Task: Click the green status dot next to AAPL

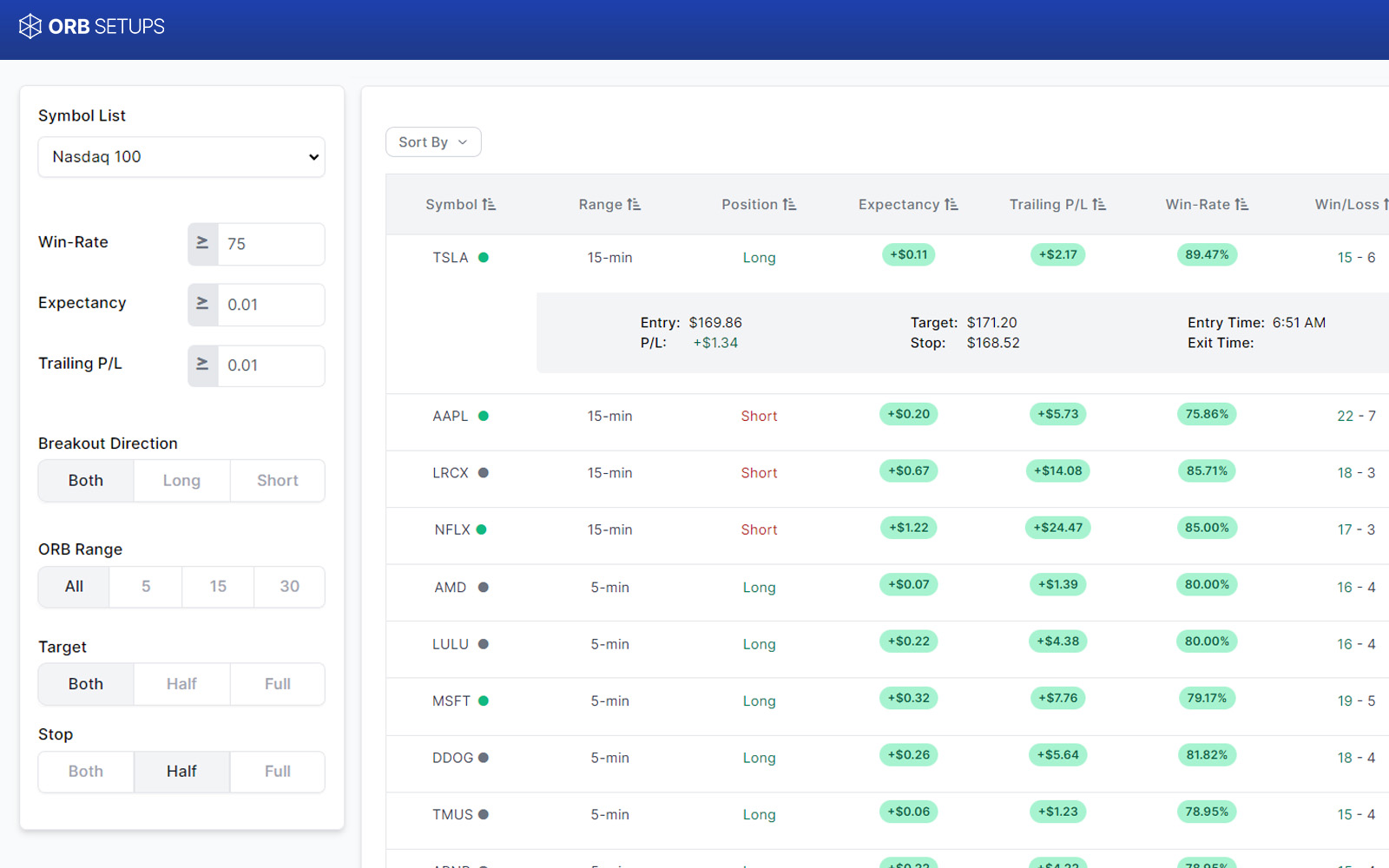Action: point(484,416)
